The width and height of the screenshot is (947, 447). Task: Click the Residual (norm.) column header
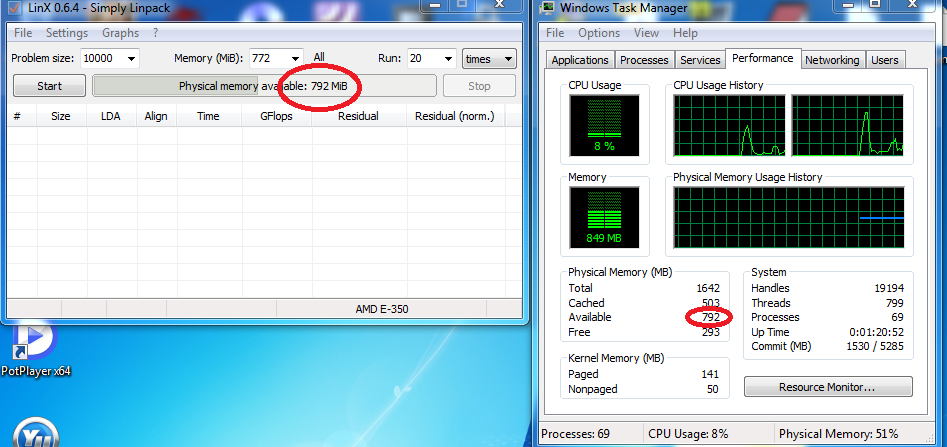coord(455,116)
